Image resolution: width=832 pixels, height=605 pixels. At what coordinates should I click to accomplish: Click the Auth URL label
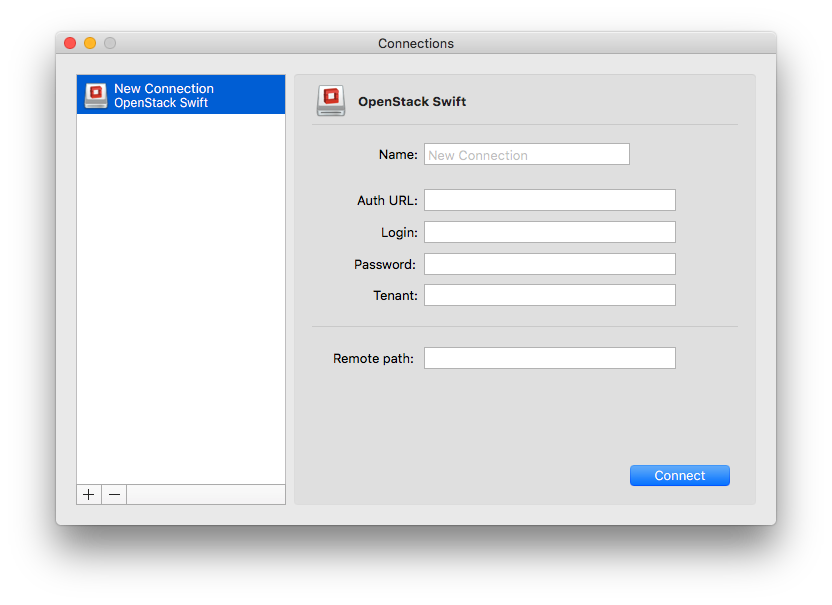point(387,201)
